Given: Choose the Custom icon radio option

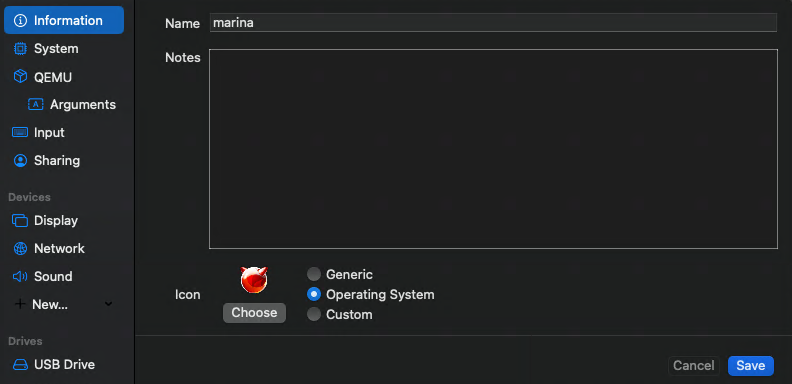Looking at the screenshot, I should [x=314, y=314].
